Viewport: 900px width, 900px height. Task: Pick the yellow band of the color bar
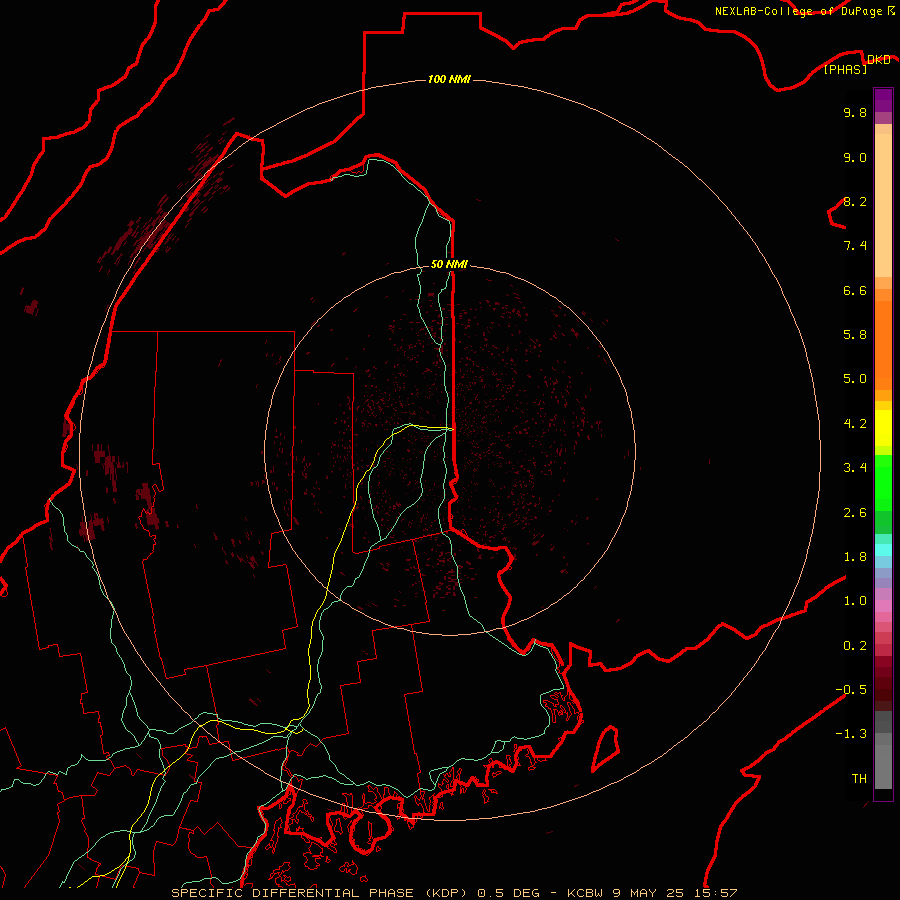tap(883, 427)
